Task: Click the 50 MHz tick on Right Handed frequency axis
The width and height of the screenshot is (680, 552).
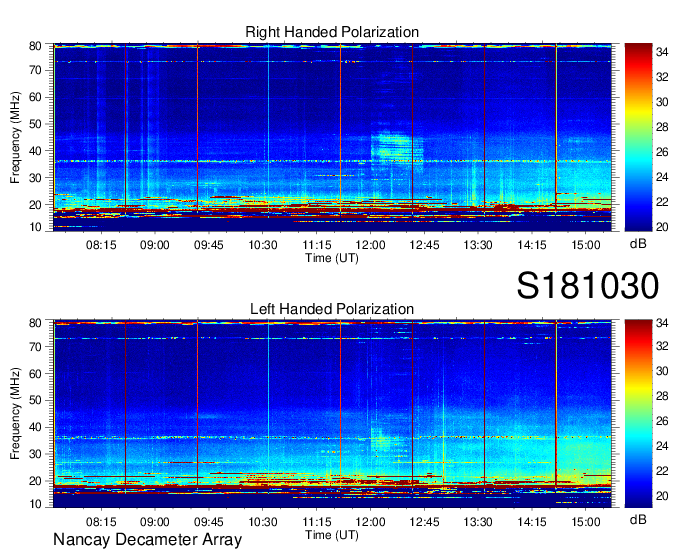Action: click(x=35, y=124)
